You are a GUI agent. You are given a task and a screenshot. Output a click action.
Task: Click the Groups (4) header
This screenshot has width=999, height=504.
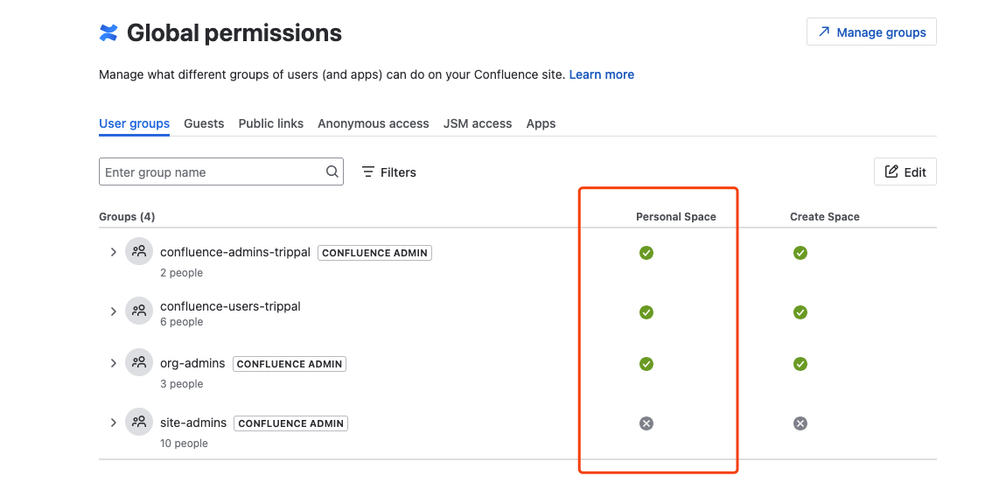click(127, 217)
